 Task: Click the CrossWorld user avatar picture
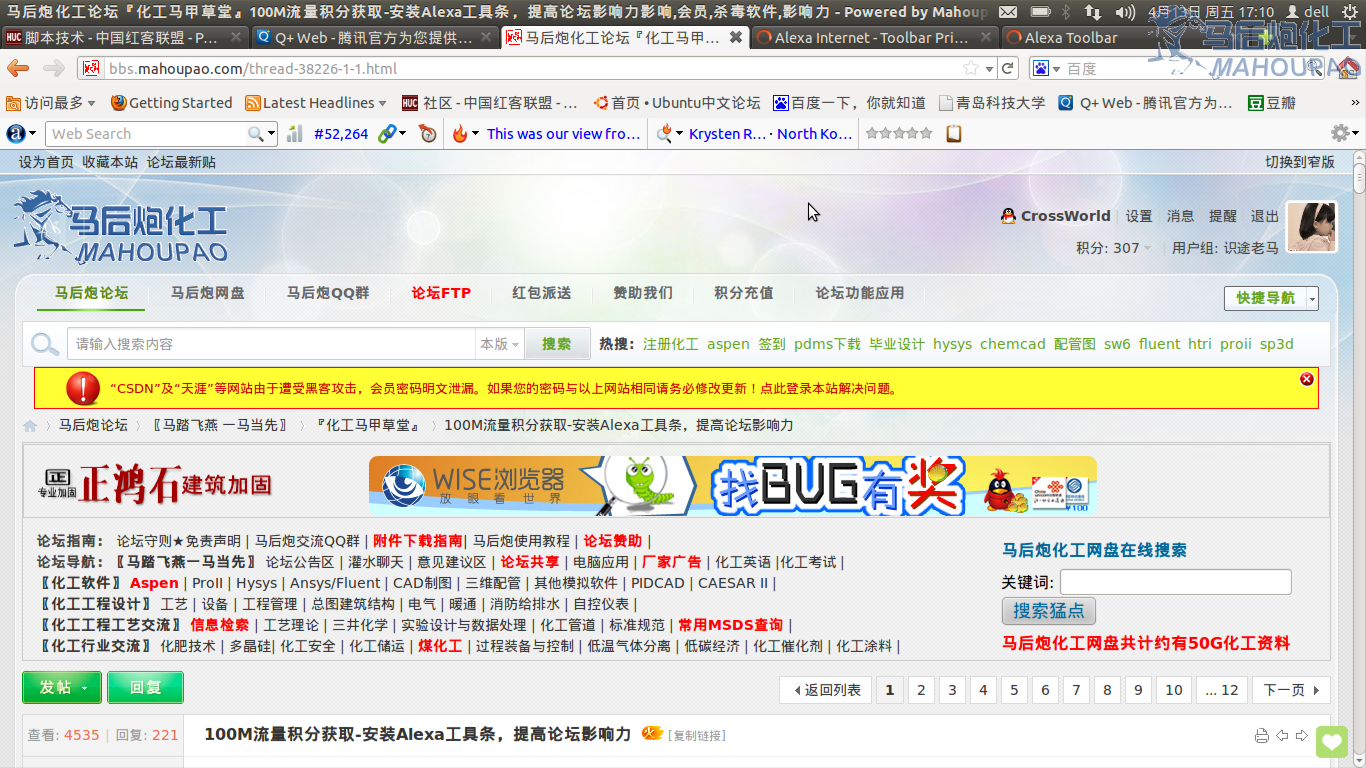click(x=1312, y=227)
